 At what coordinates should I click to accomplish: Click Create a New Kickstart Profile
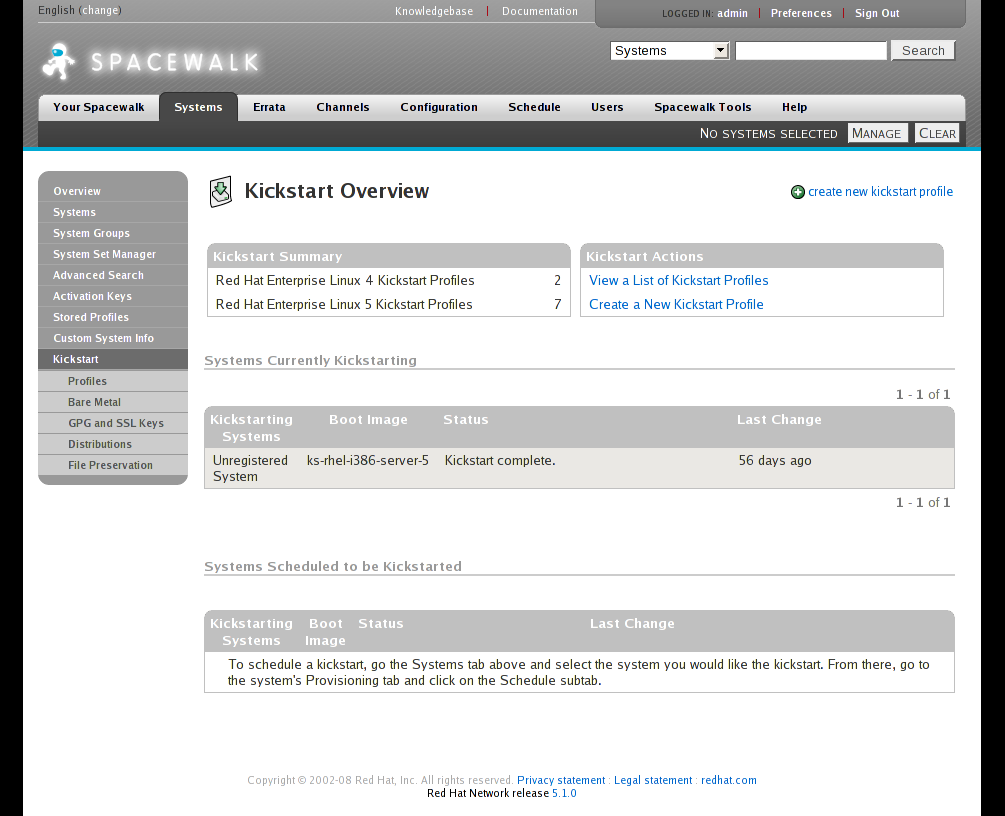[676, 304]
